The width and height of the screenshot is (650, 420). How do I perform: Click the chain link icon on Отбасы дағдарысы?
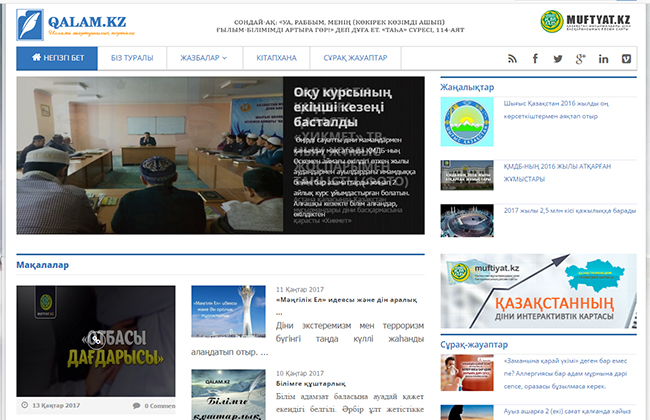coord(96,341)
